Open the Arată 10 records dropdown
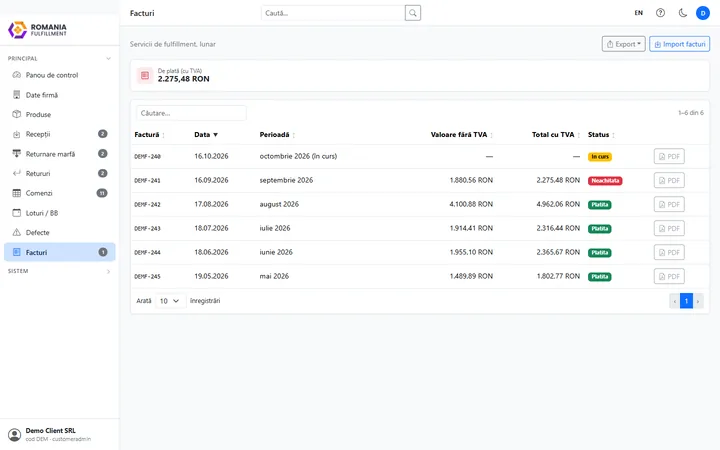This screenshot has width=720, height=450. pos(169,301)
